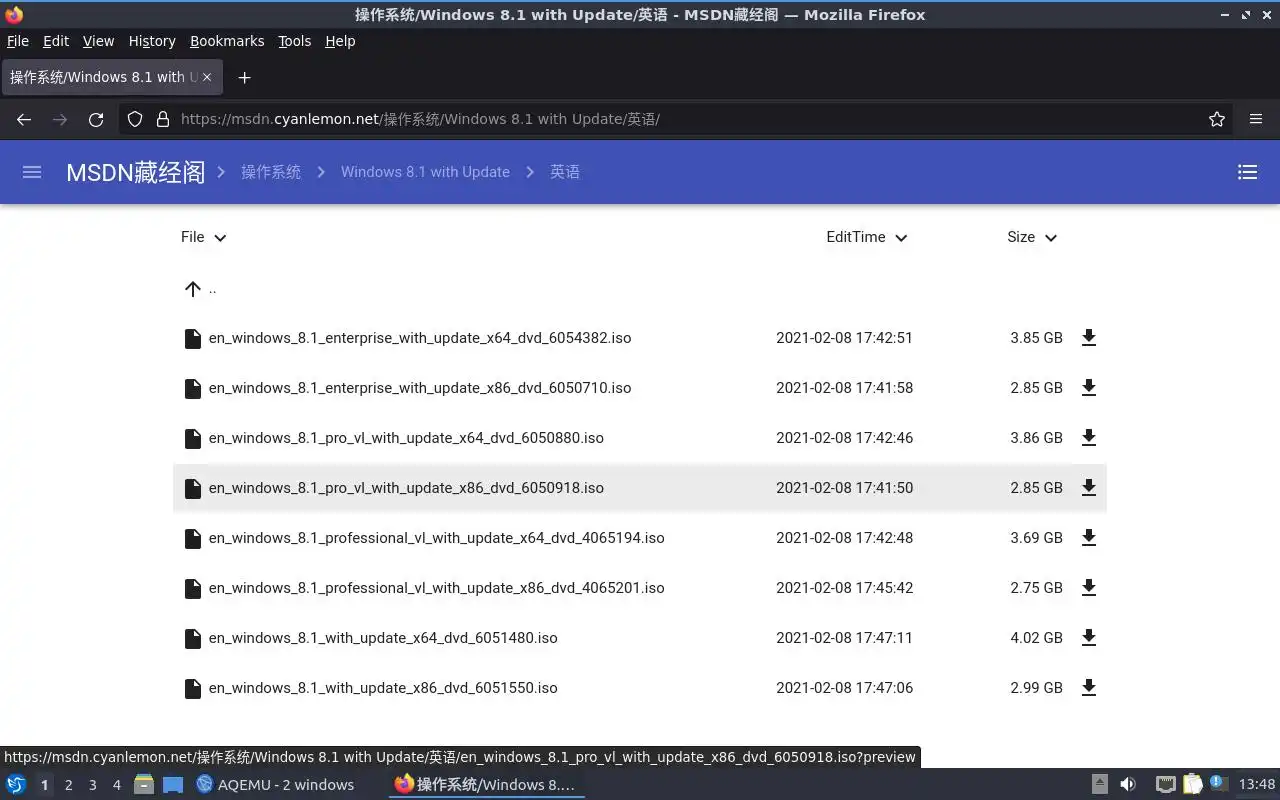Image resolution: width=1280 pixels, height=800 pixels.
Task: Open a new tab
Action: pyautogui.click(x=244, y=77)
